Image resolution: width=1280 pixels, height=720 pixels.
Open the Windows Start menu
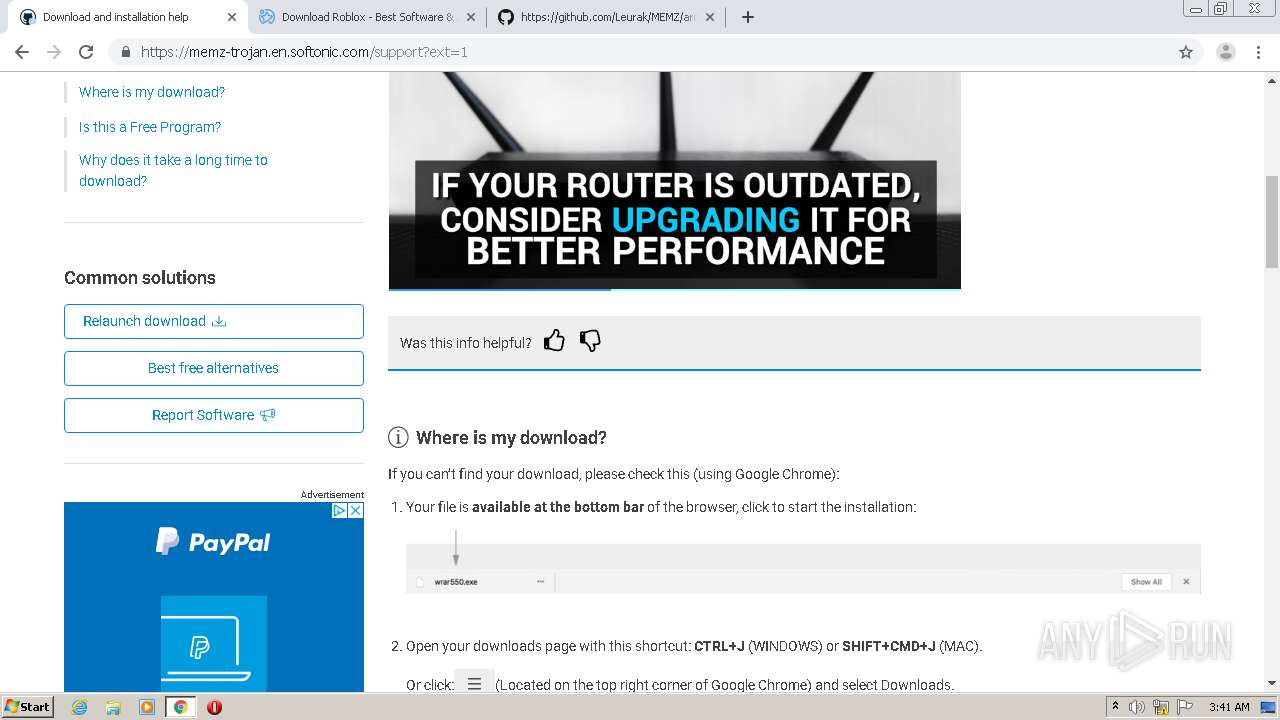click(28, 707)
